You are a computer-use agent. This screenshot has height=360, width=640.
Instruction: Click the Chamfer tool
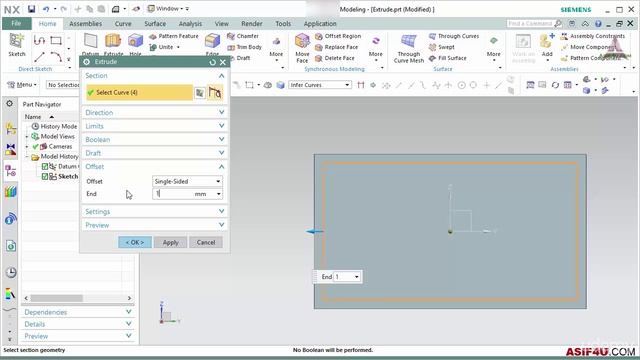point(243,36)
